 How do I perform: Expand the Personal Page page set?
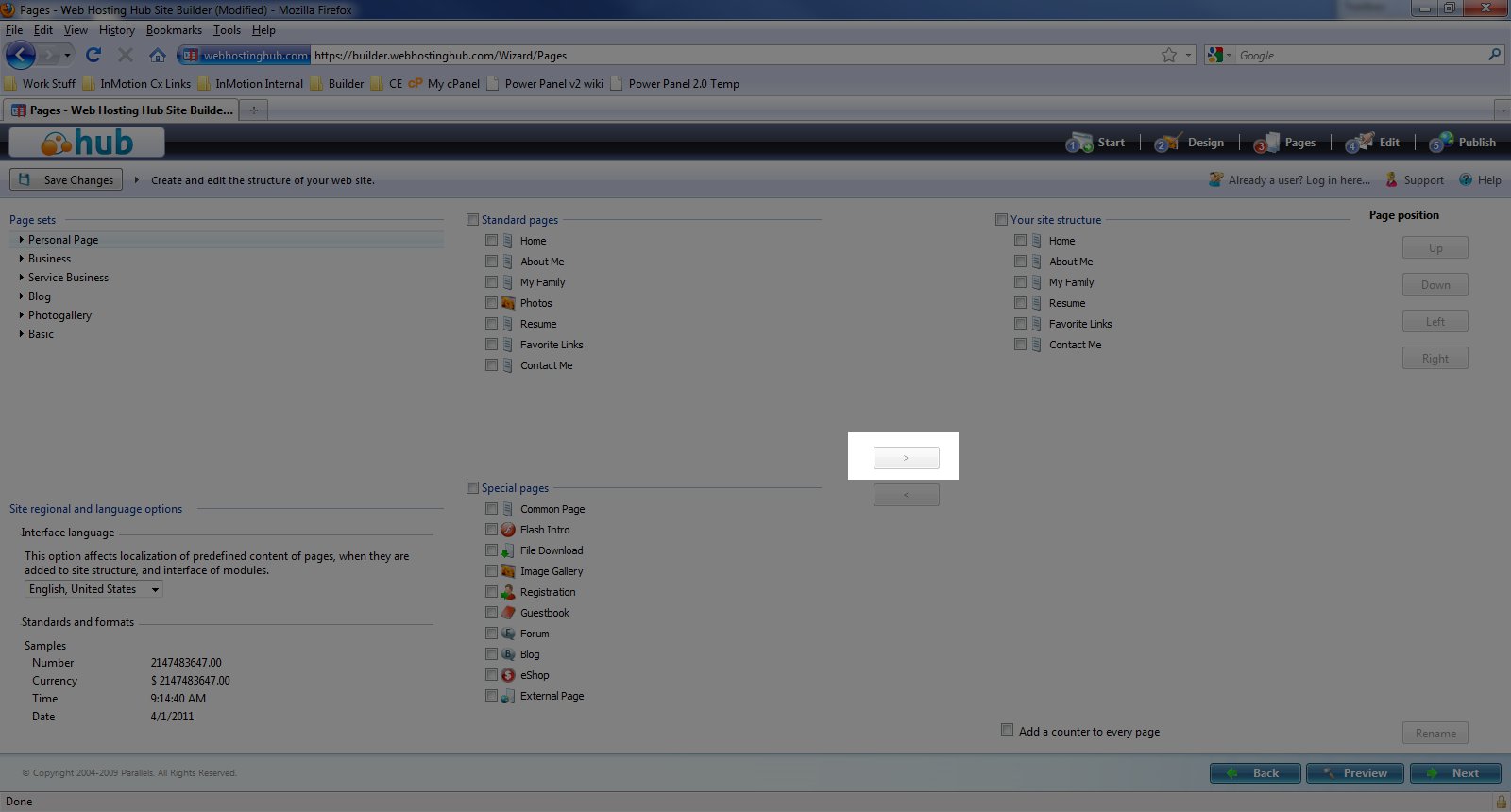coord(21,240)
